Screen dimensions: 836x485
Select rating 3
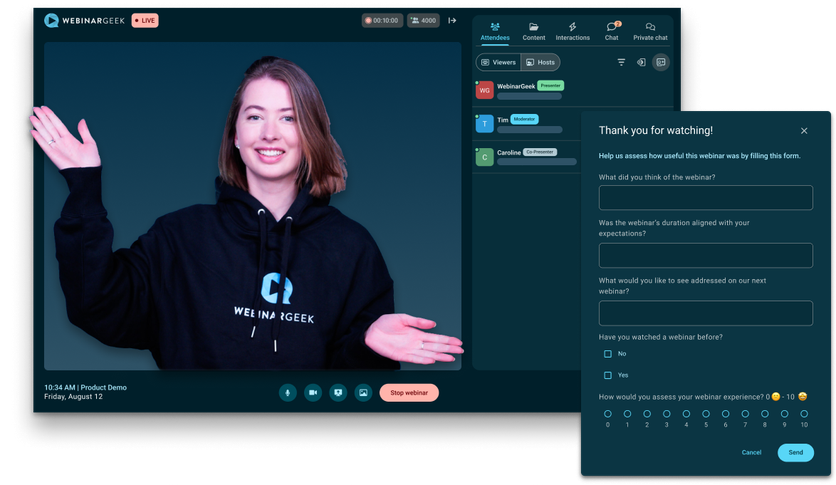point(666,414)
